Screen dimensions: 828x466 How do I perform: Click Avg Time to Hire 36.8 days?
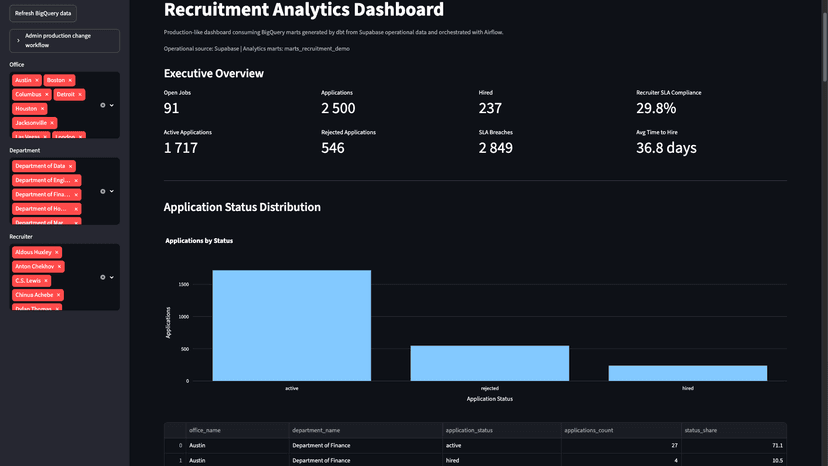[666, 148]
